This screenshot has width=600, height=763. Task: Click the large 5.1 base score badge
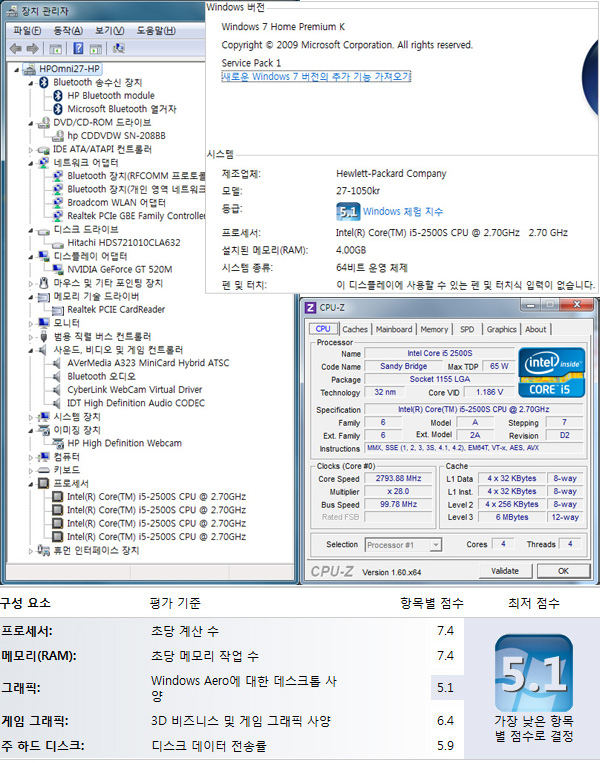click(534, 672)
